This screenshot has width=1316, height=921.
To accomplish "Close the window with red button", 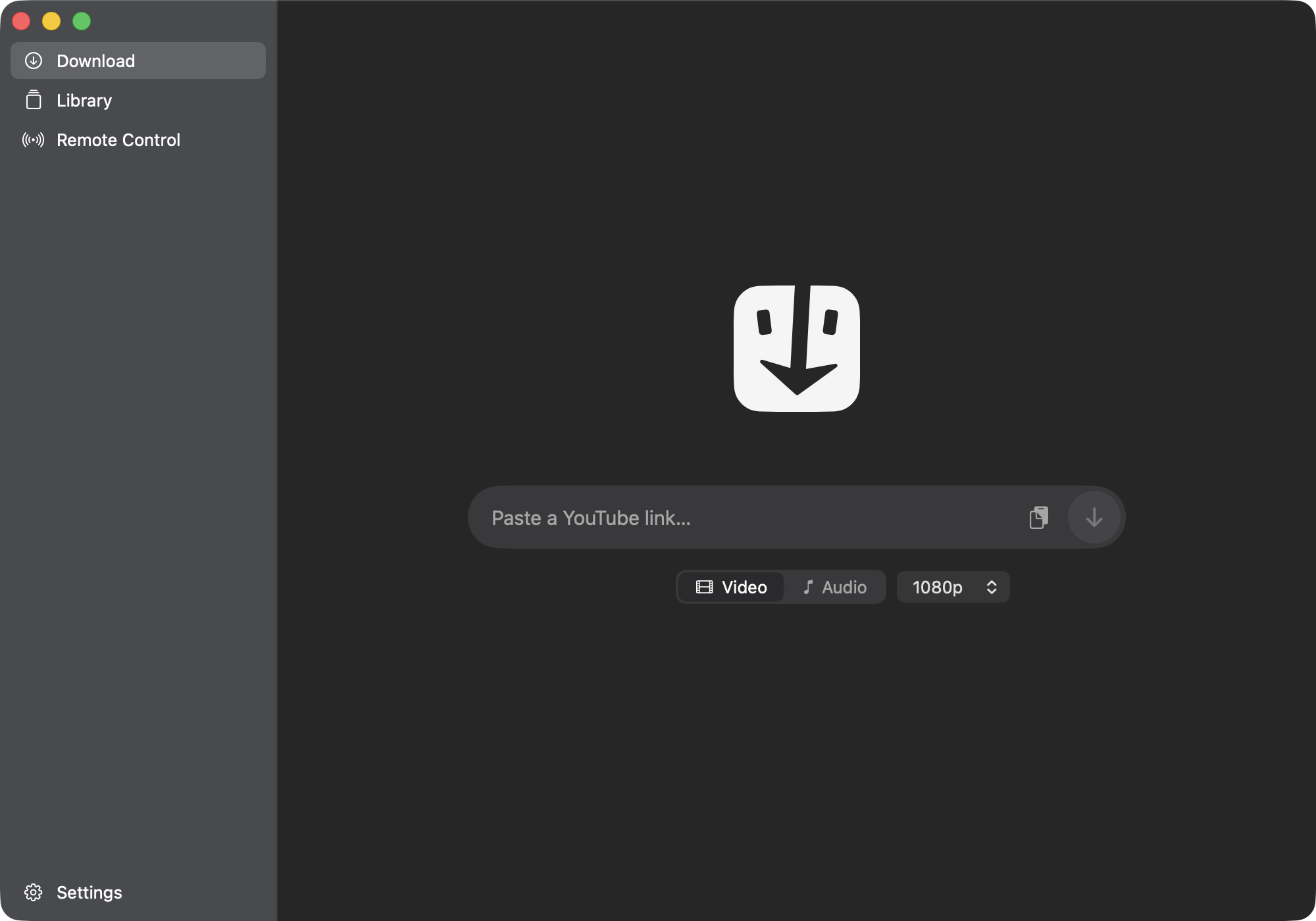I will point(21,21).
